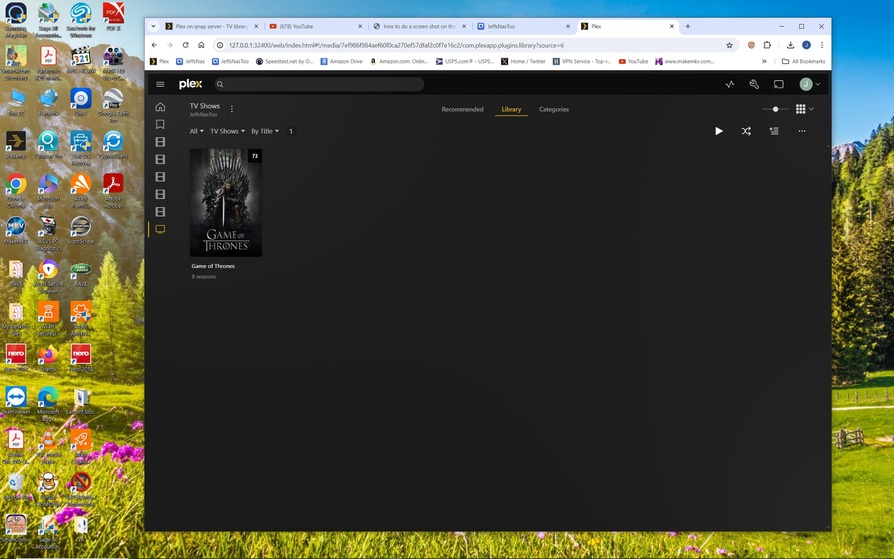Click the Game of Thrones title link
894x559 pixels.
pos(213,266)
